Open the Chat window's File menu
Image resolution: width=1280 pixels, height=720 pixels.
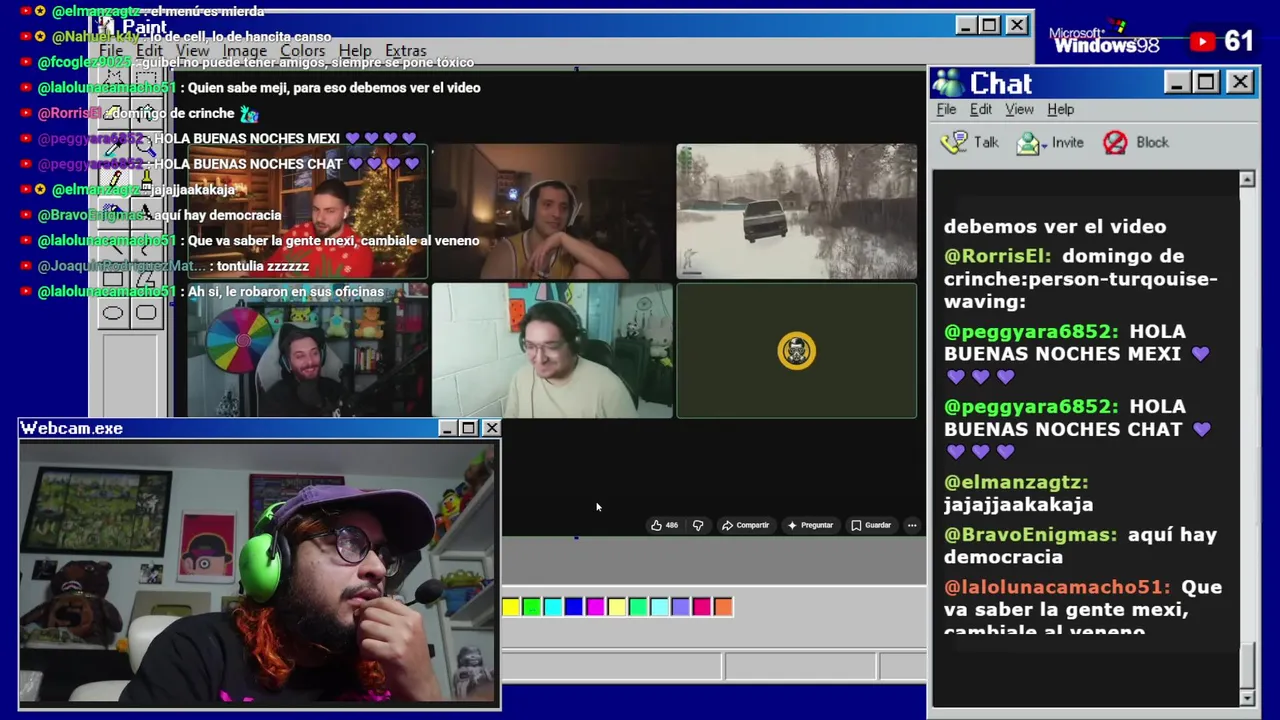point(946,109)
